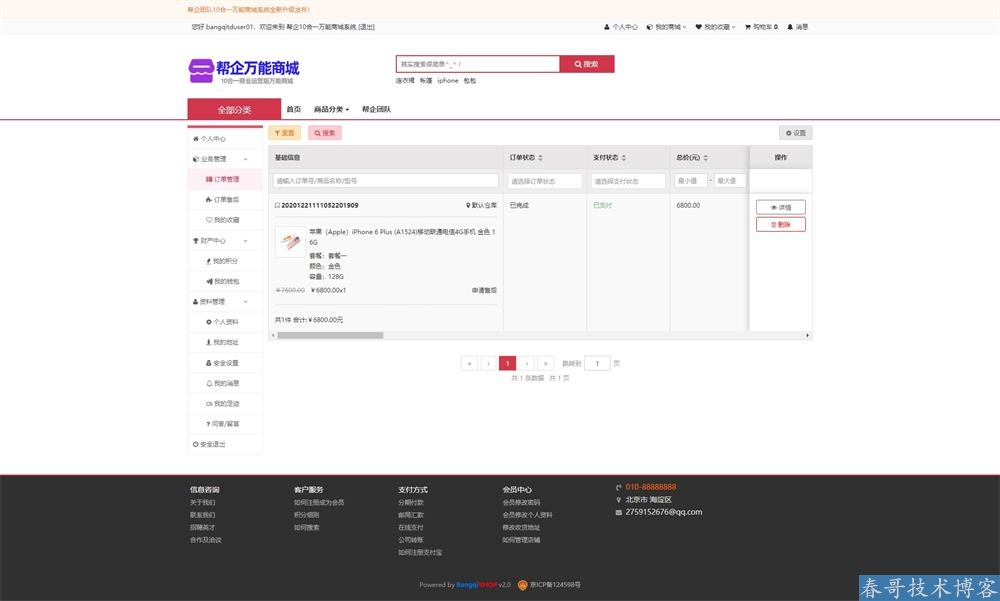Viewport: 1000px width, 601px height.
Task: Click the pink 搜索 button above table
Action: pos(325,133)
